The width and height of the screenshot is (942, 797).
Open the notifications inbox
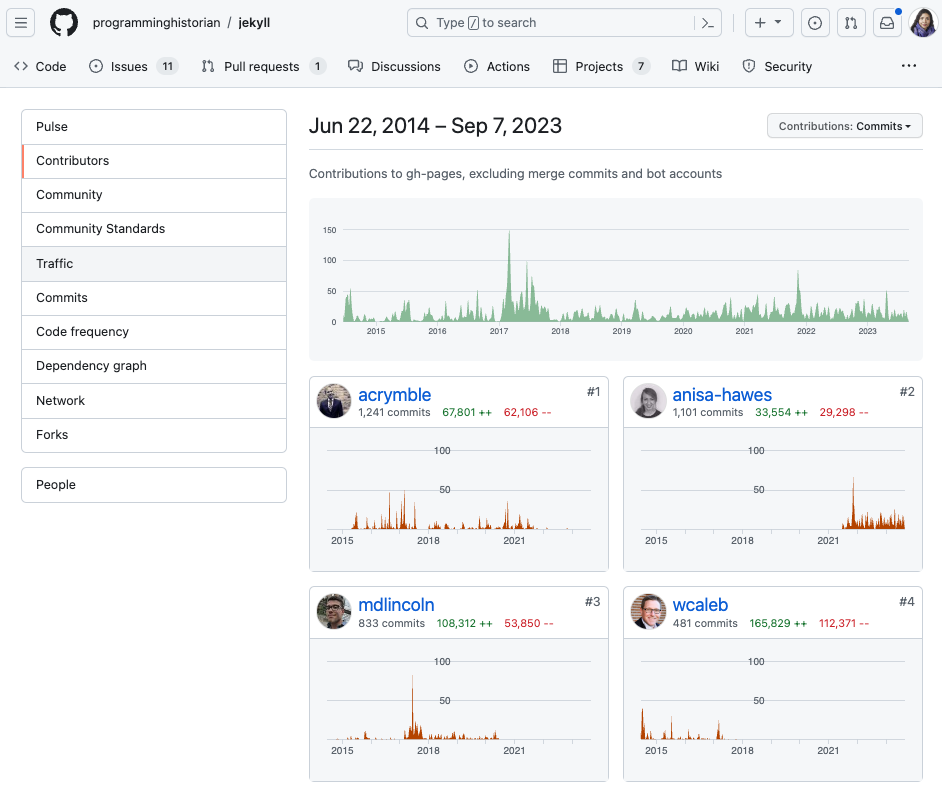click(x=886, y=22)
